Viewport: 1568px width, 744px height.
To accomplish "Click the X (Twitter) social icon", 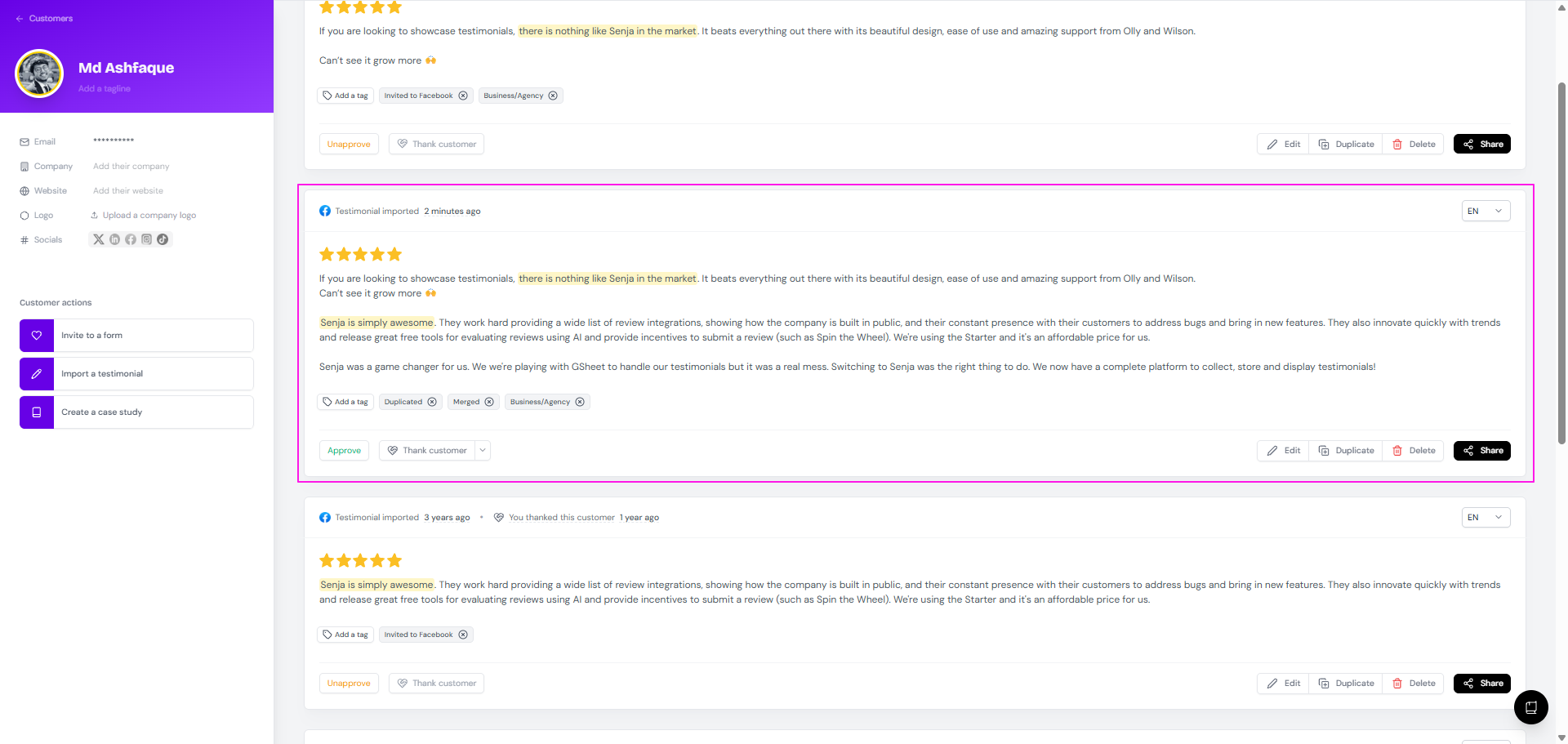I will 99,239.
